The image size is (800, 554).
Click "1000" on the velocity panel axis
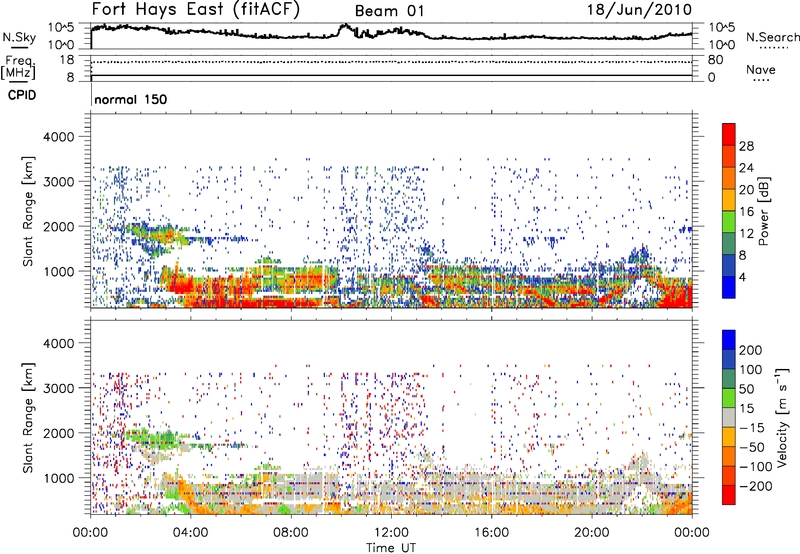coord(58,478)
